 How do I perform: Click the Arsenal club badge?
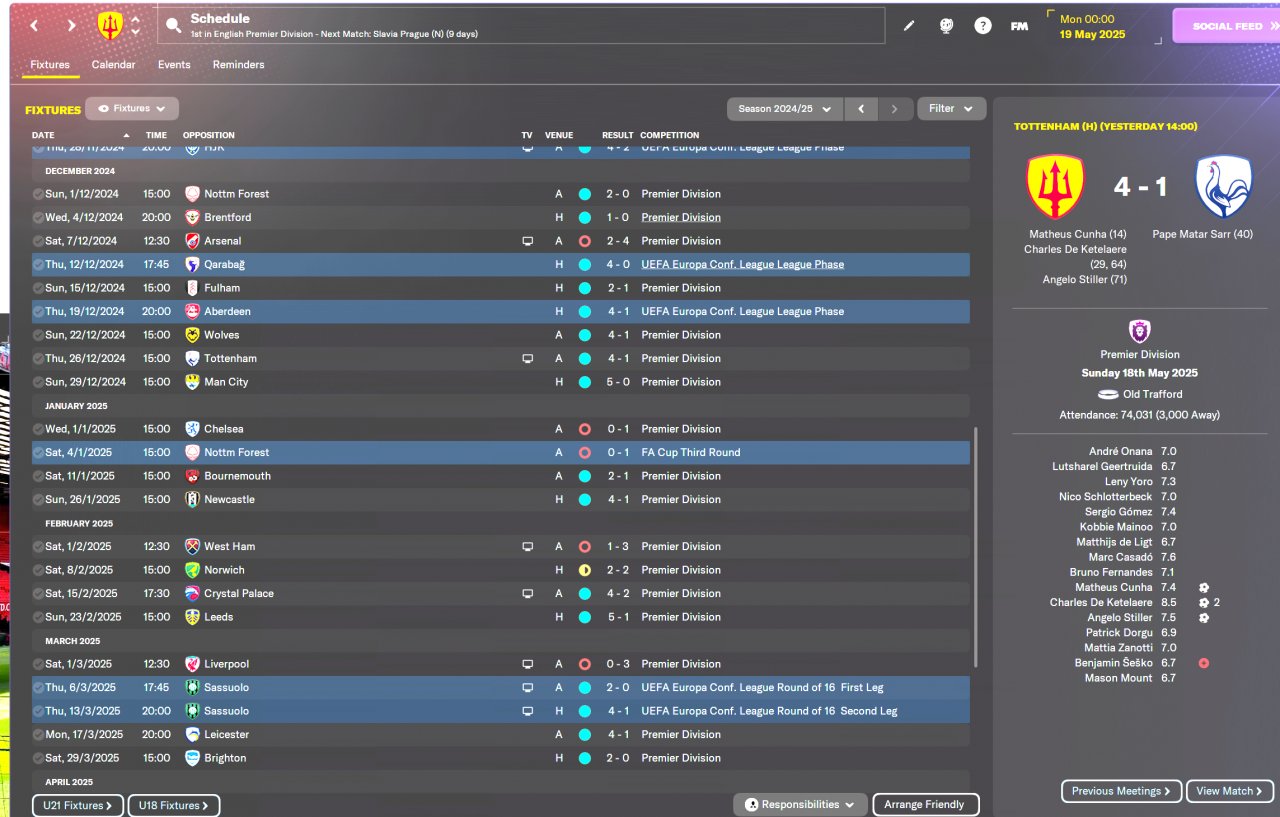click(192, 241)
